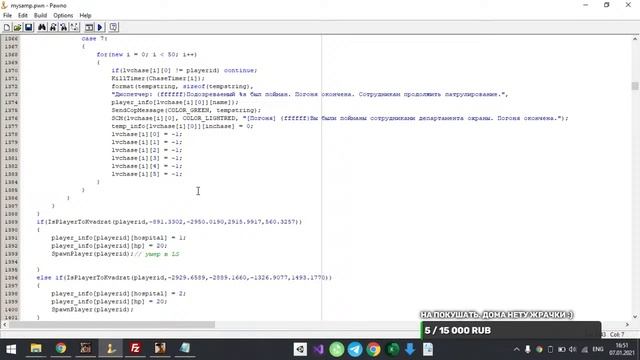Click the blue download arrow taskbar icon
Image resolution: width=640 pixels, height=360 pixels.
[410, 349]
